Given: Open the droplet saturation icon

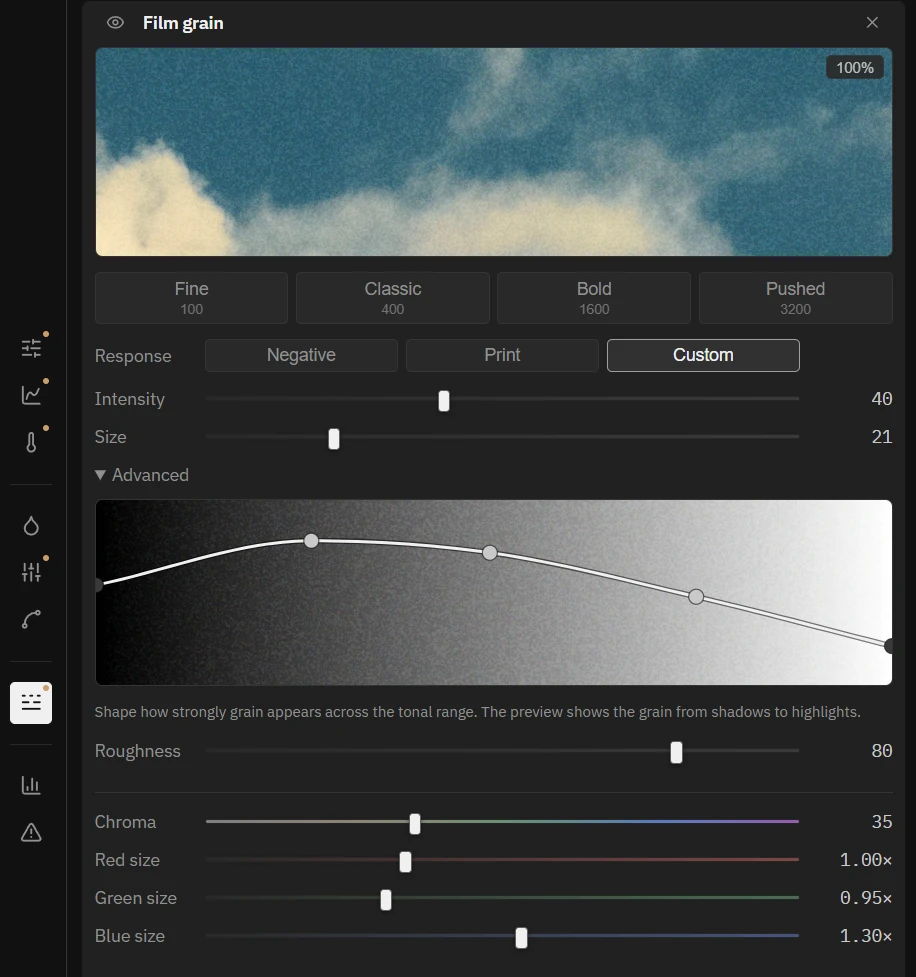Looking at the screenshot, I should (x=31, y=526).
